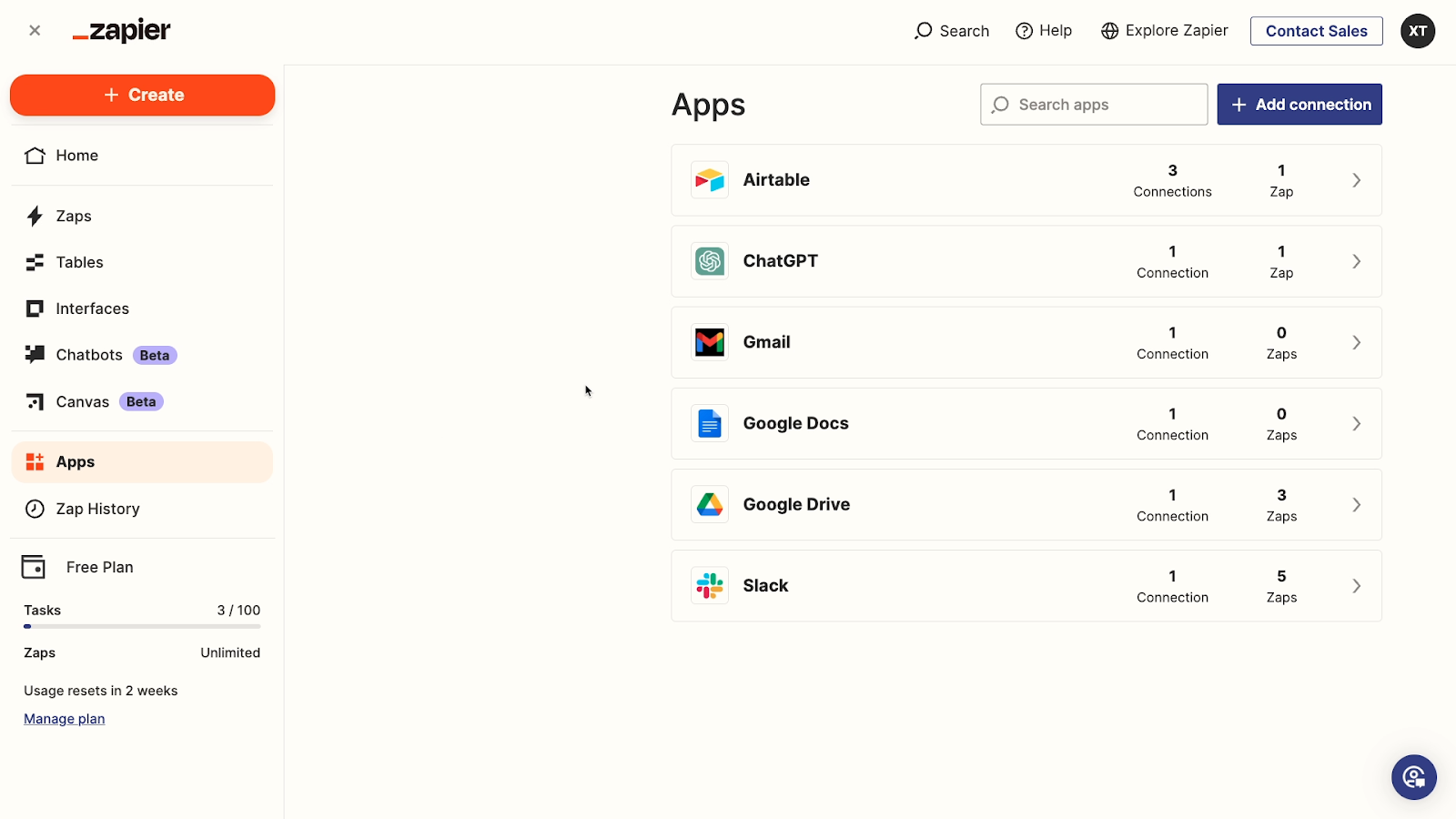Screen dimensions: 1456x819
Task: Open Tables in the sidebar
Action: (142, 263)
